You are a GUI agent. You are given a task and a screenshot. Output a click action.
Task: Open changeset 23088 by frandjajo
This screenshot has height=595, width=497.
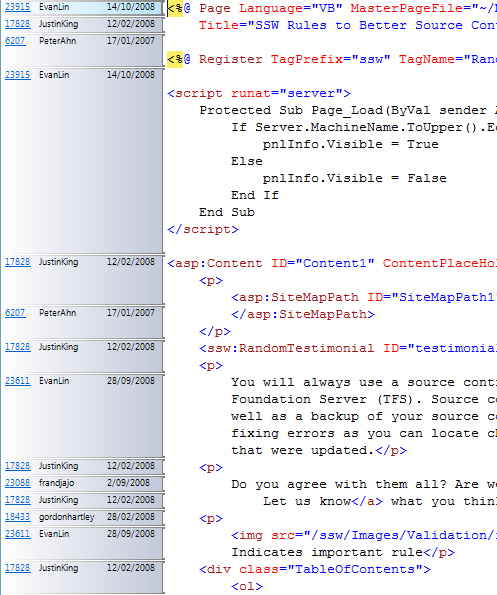coord(17,483)
